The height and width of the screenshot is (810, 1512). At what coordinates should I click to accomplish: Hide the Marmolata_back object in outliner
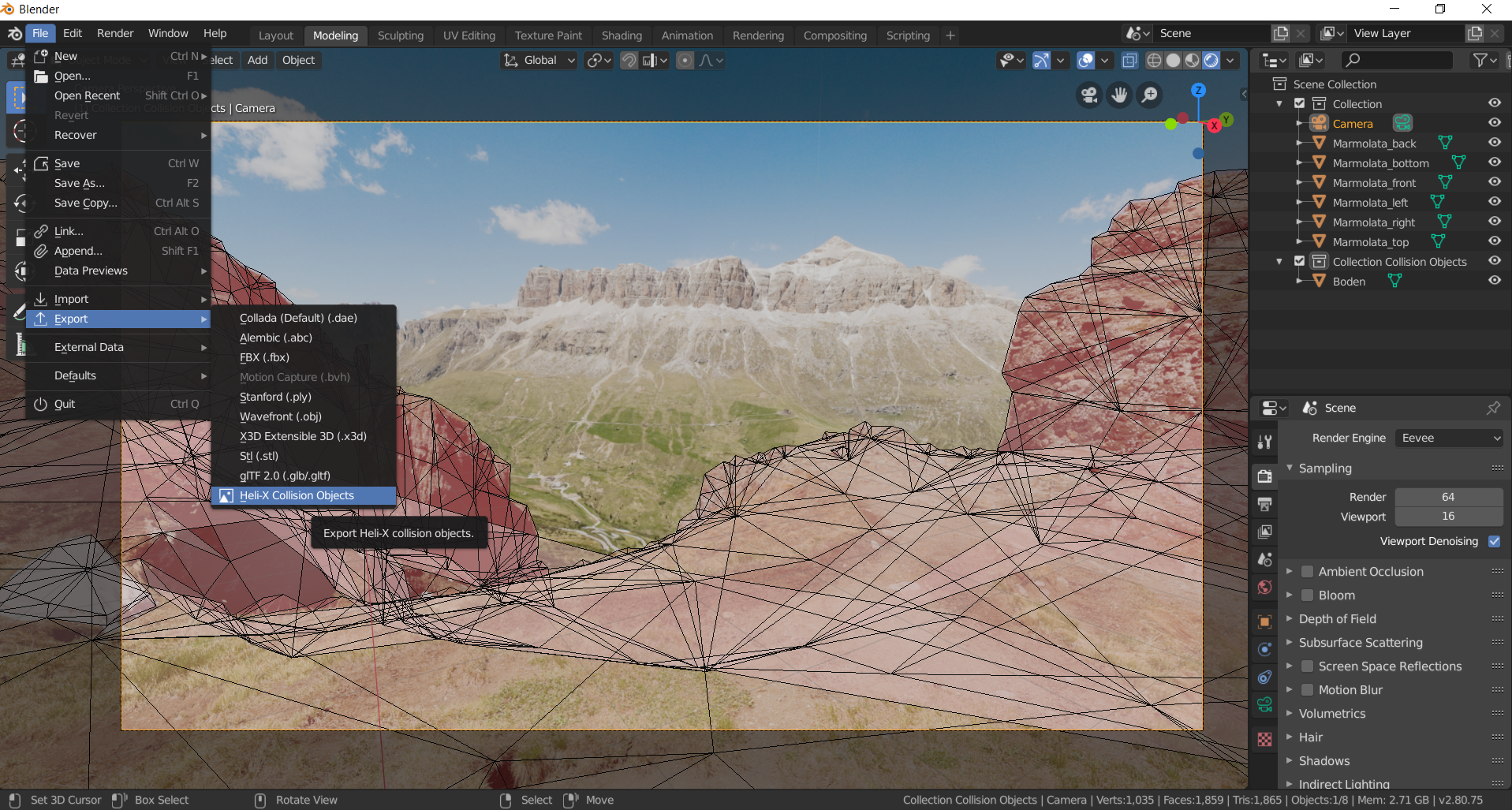[x=1494, y=143]
